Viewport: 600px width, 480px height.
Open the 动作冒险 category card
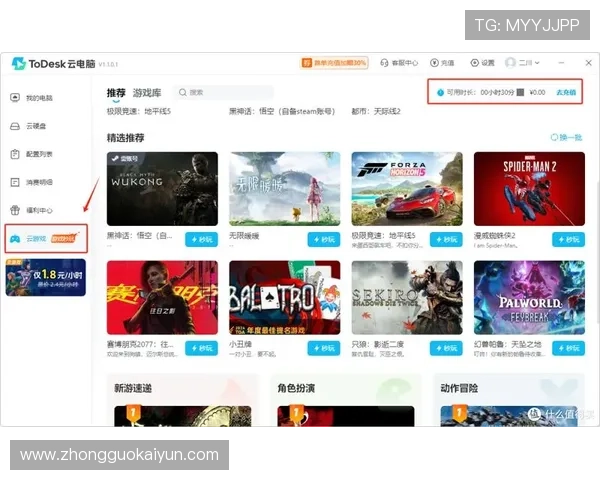click(x=509, y=400)
